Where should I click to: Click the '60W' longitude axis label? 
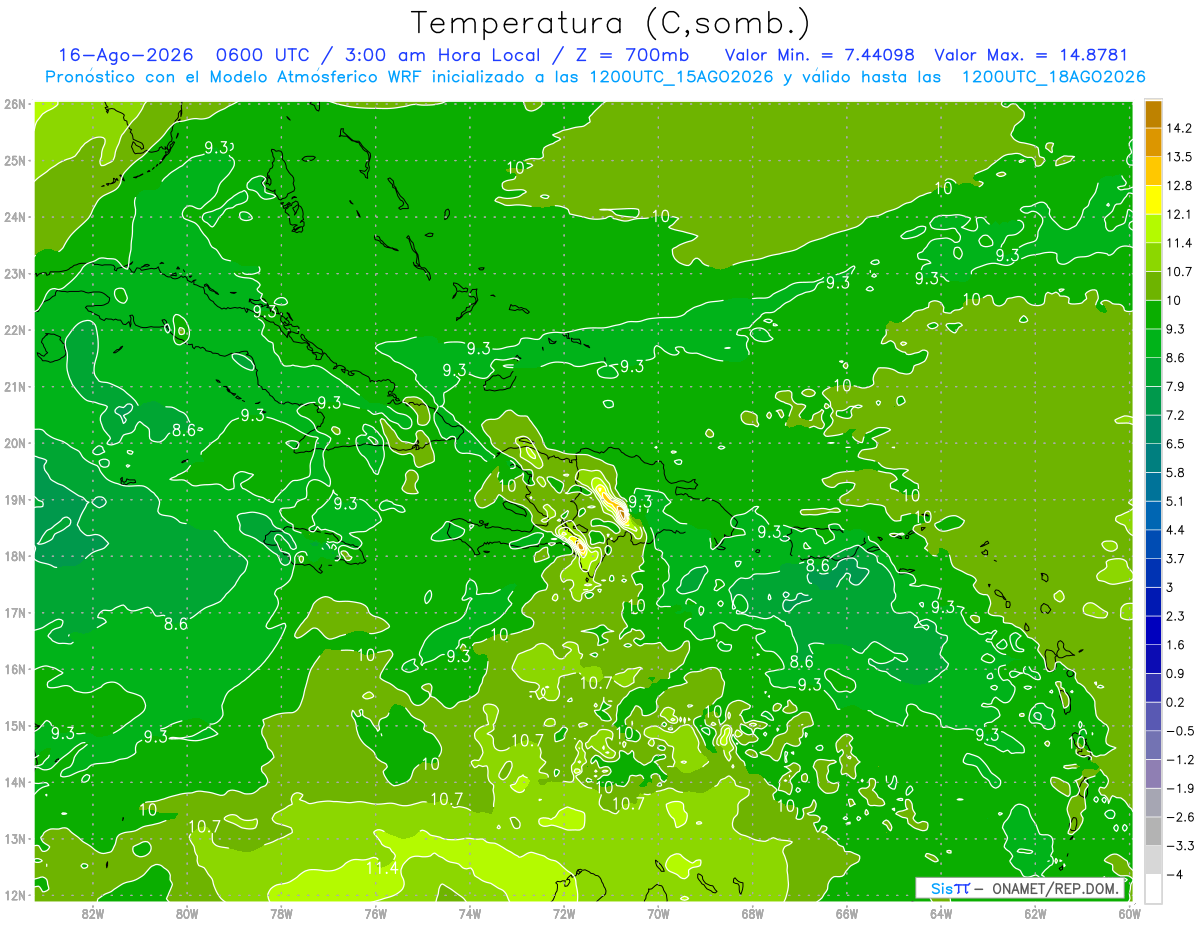[x=1129, y=912]
